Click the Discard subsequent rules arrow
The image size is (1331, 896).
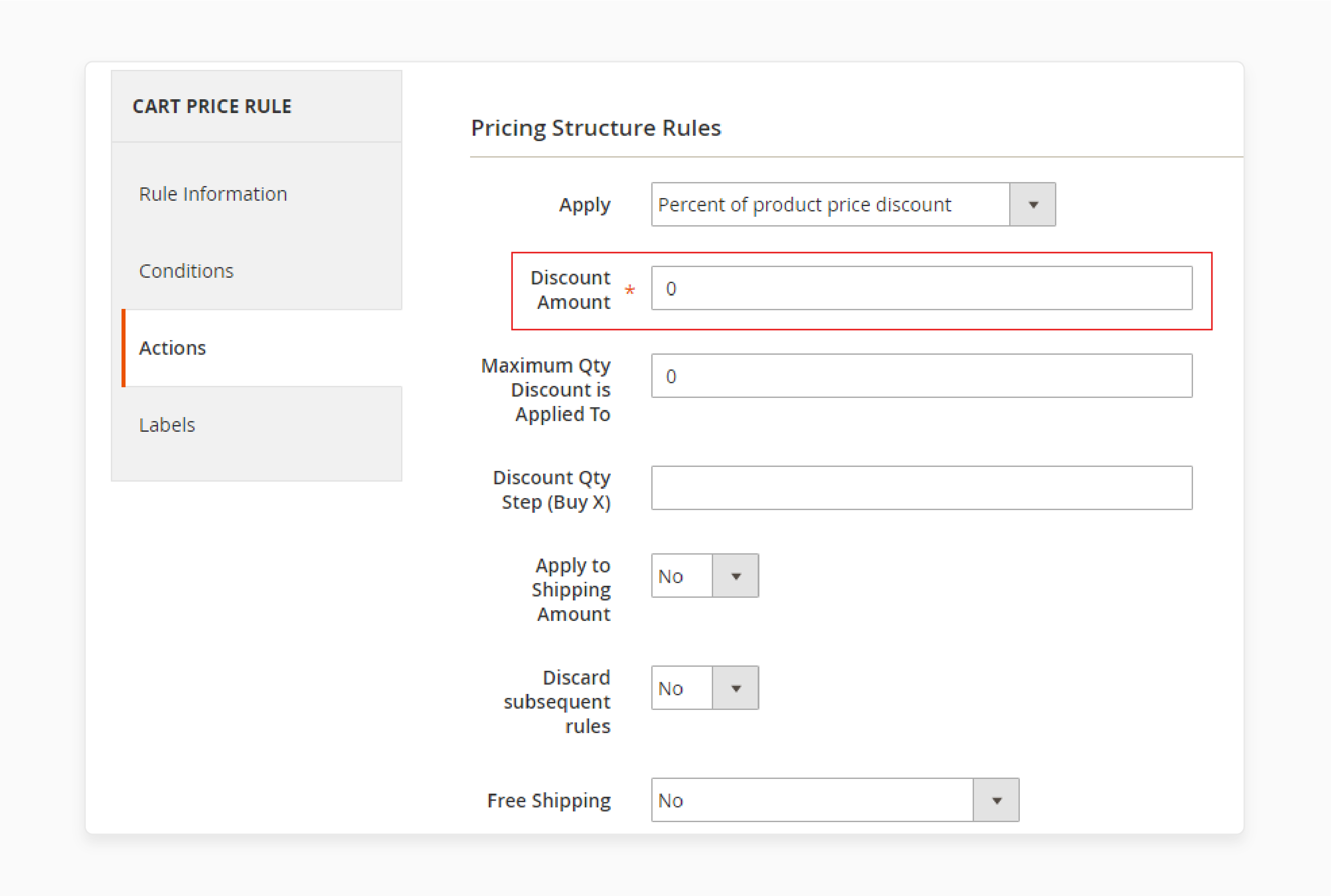735,688
